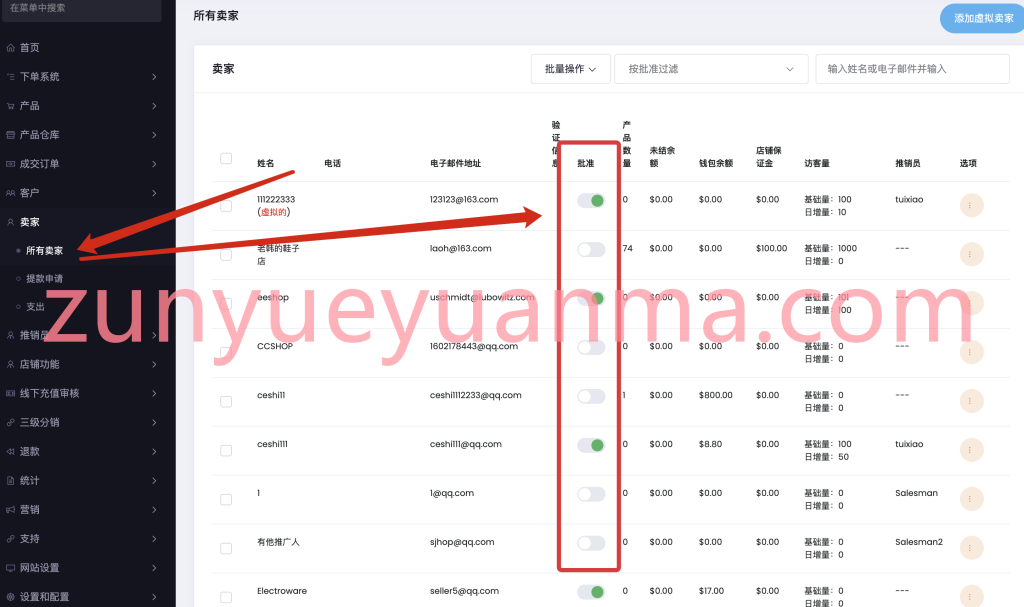The image size is (1024, 607).
Task: Select 支出 submenu item
Action: click(x=35, y=307)
